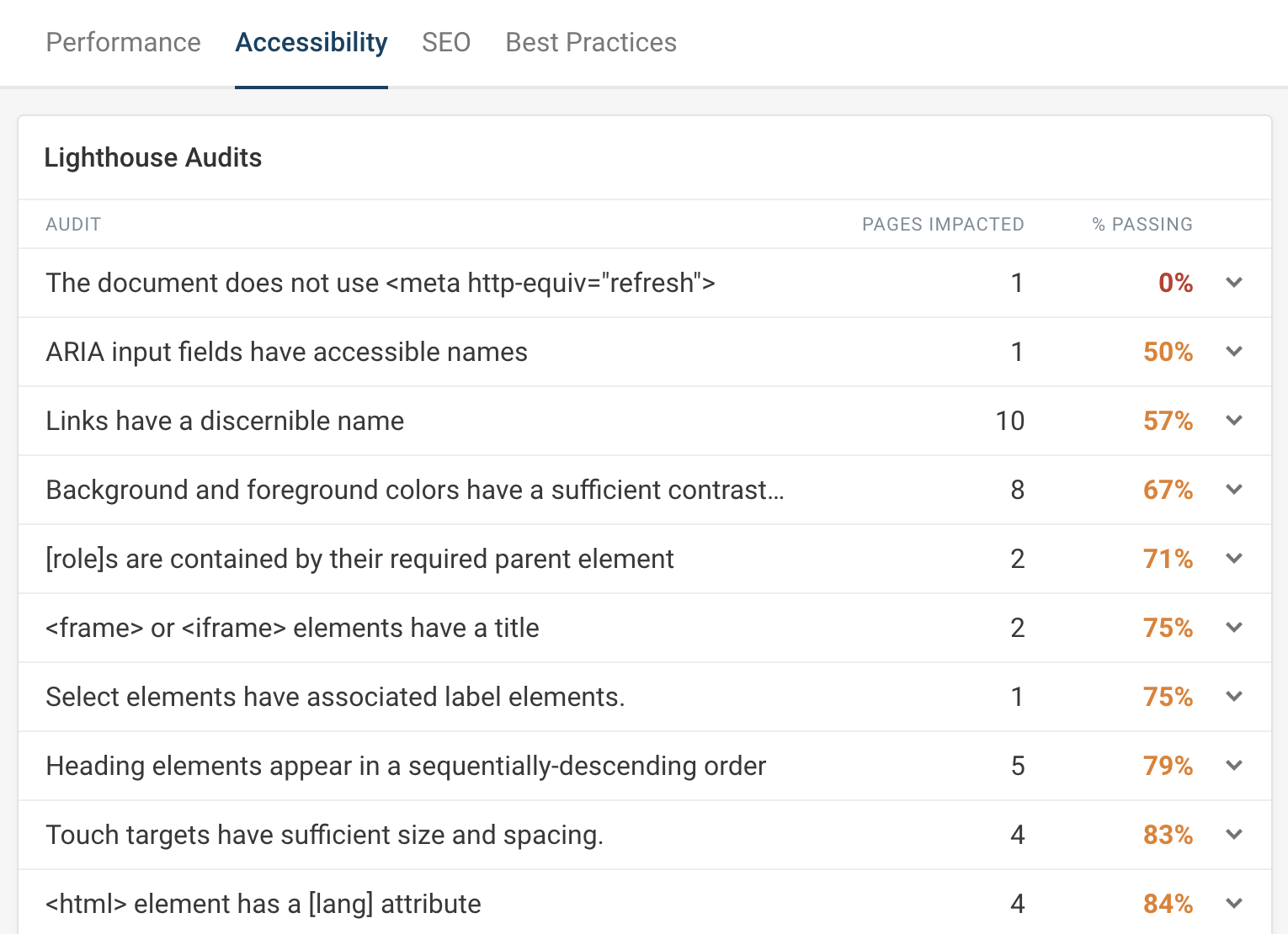
Task: Expand the discernible link name audit row
Action: pos(1233,421)
